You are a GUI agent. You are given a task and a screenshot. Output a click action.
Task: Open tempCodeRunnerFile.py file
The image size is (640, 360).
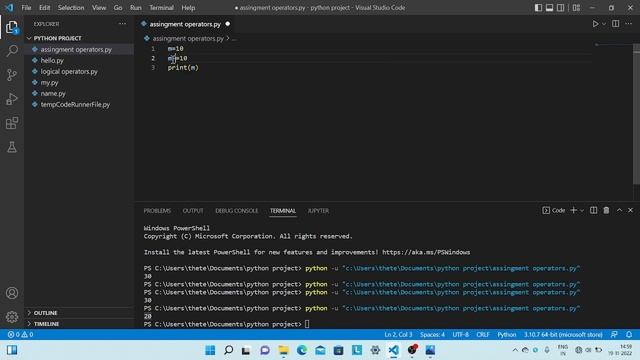point(75,104)
